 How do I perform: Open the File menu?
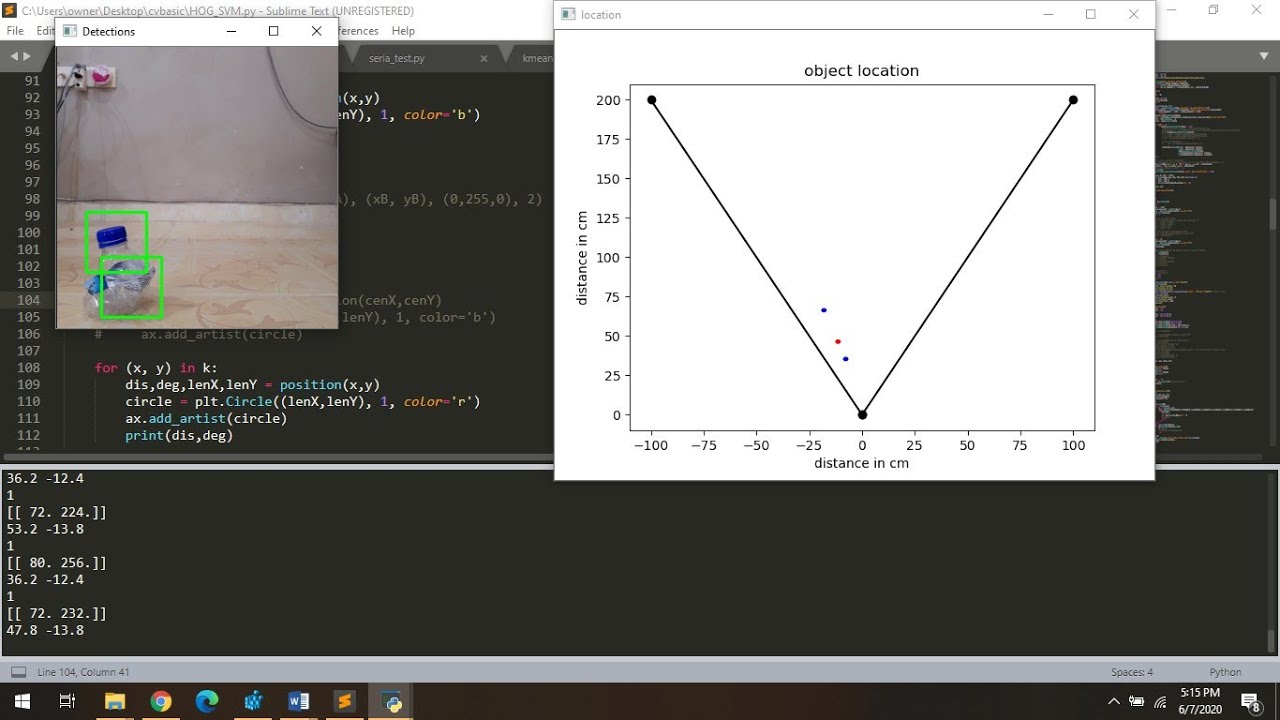click(x=15, y=31)
